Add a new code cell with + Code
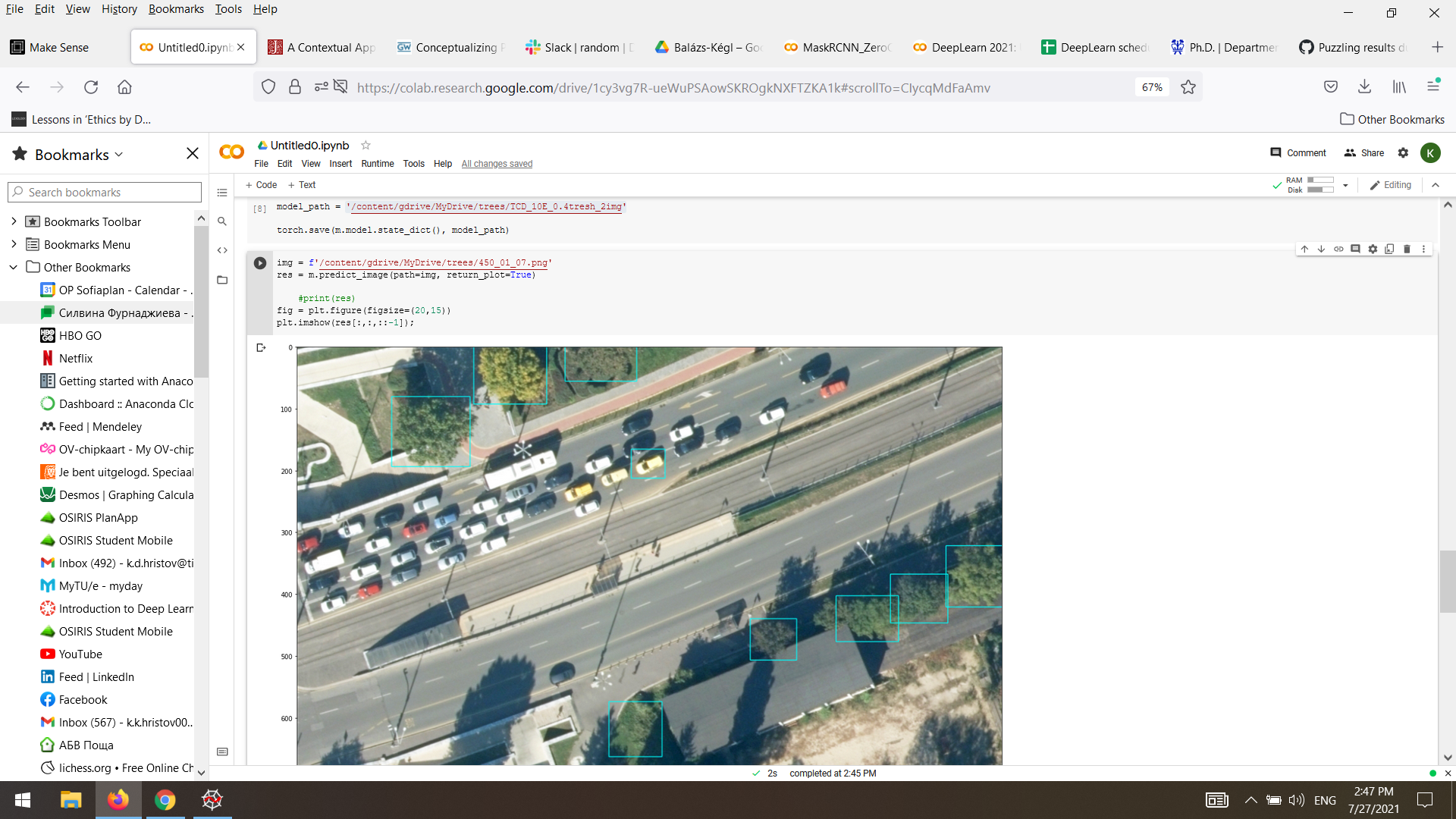Screen dimensions: 1456x819 tap(261, 184)
